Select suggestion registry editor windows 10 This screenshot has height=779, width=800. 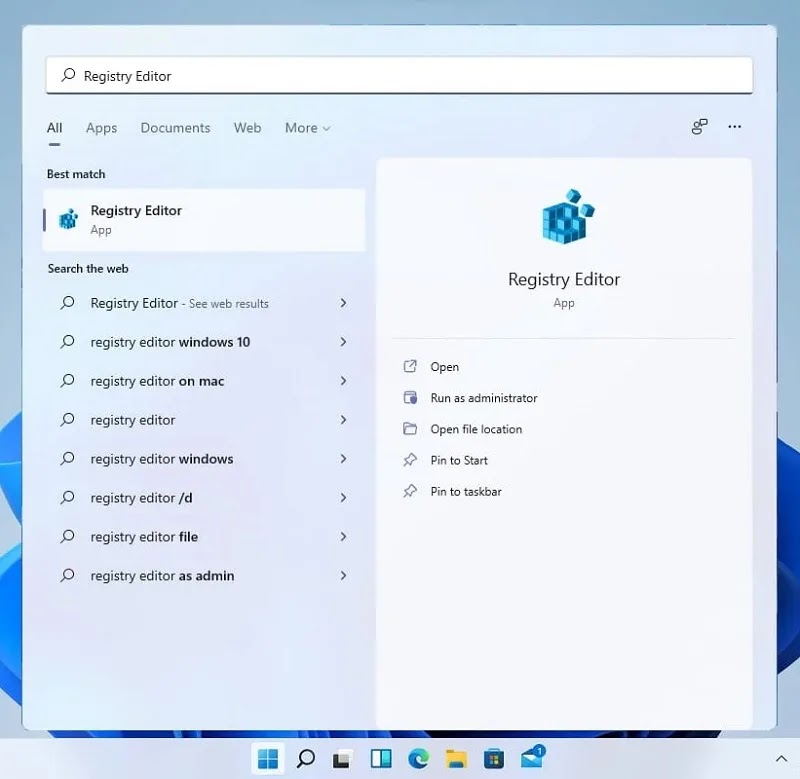pos(204,342)
